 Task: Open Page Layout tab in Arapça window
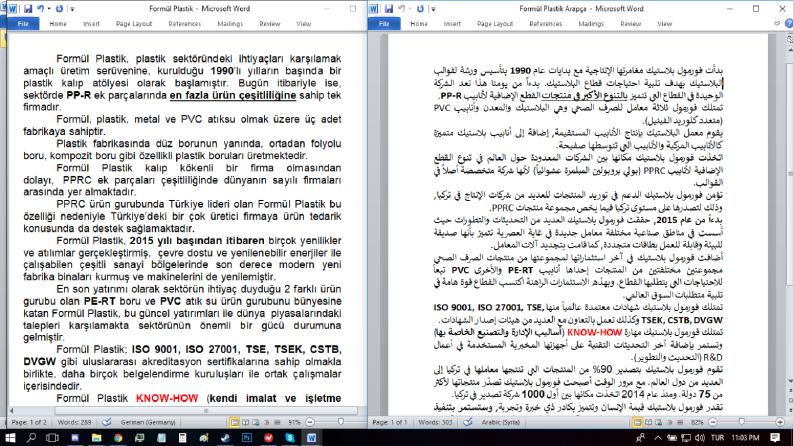495,24
